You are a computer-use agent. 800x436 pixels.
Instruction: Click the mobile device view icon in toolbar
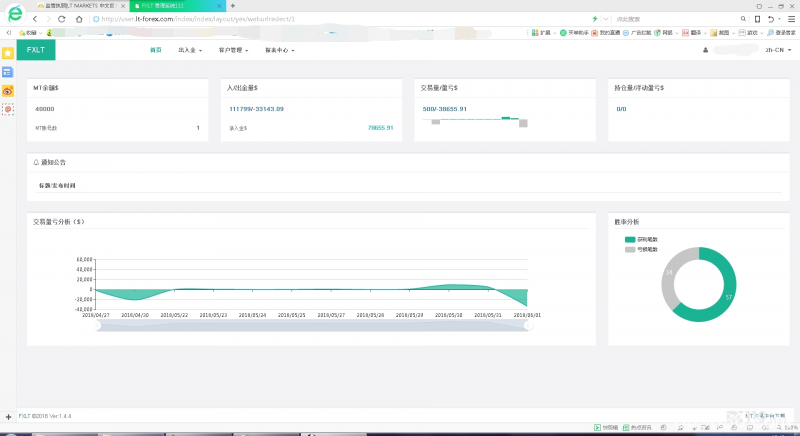click(757, 19)
